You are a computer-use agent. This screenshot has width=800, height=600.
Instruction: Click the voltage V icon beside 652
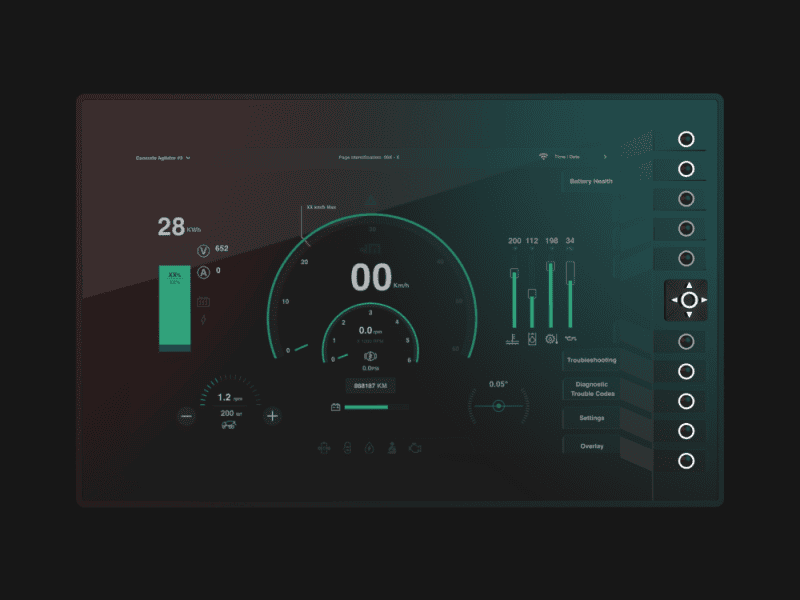point(204,251)
